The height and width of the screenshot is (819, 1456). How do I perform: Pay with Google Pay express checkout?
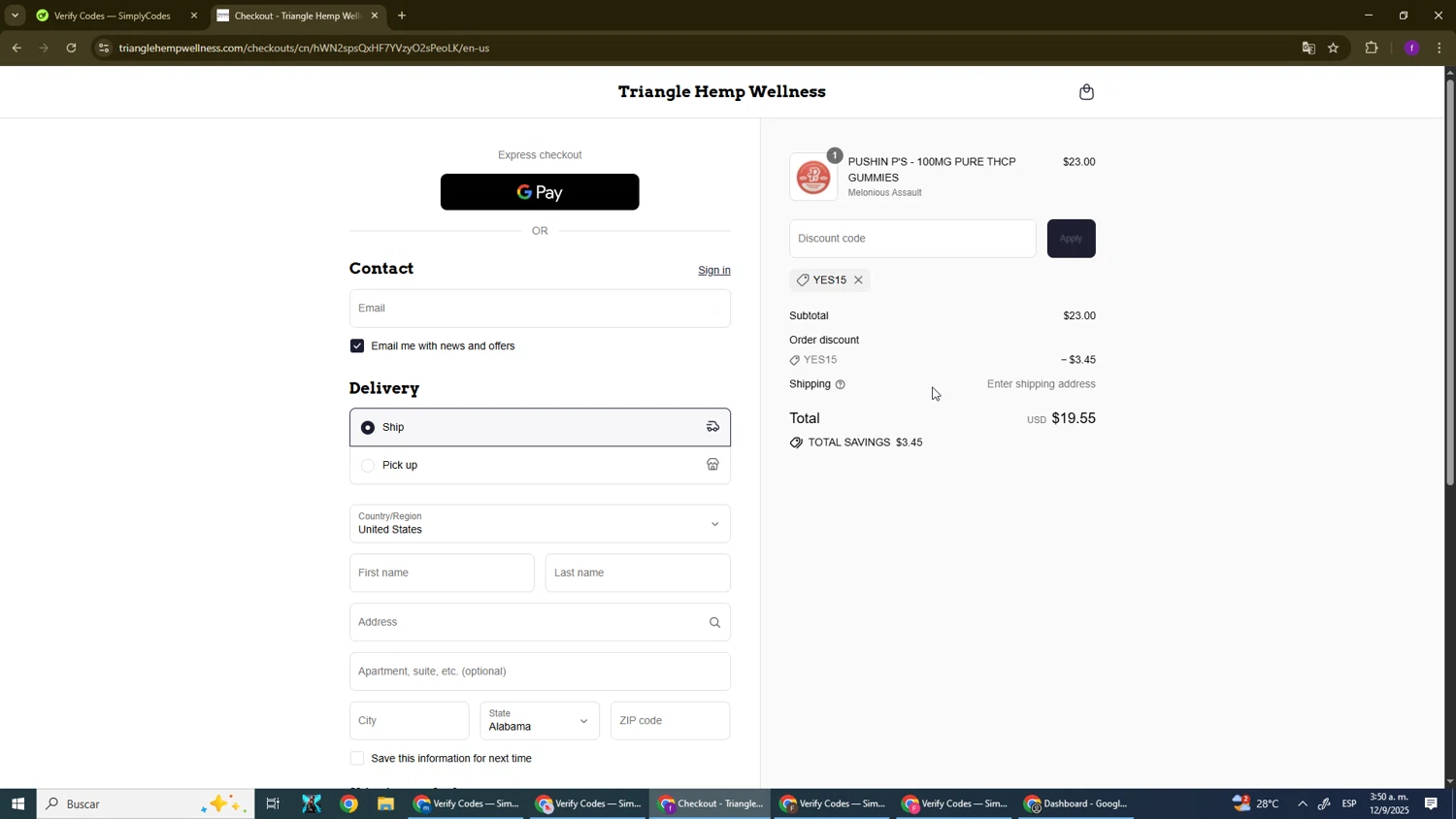[x=540, y=192]
